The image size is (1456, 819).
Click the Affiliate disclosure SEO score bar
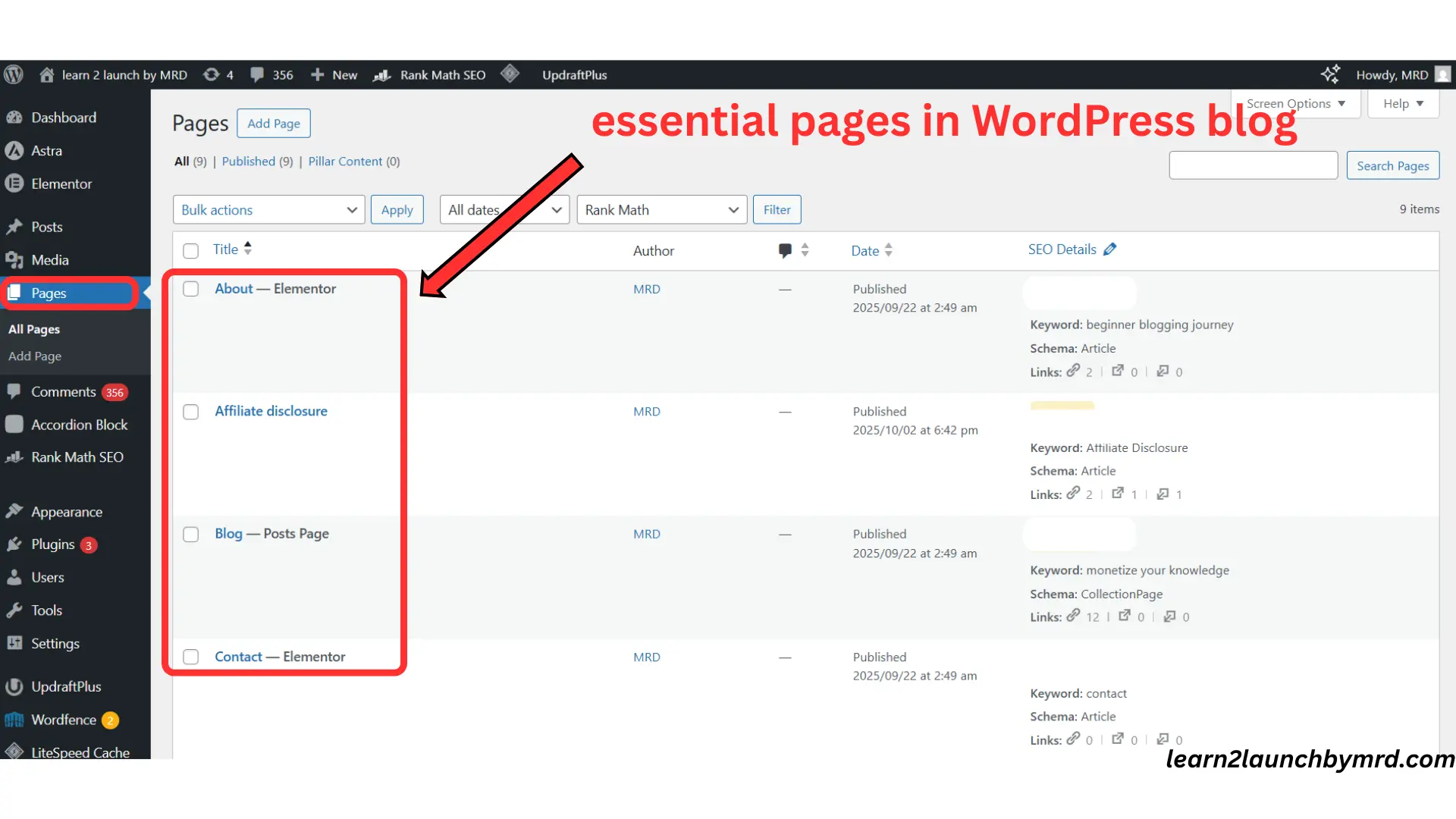(1062, 406)
